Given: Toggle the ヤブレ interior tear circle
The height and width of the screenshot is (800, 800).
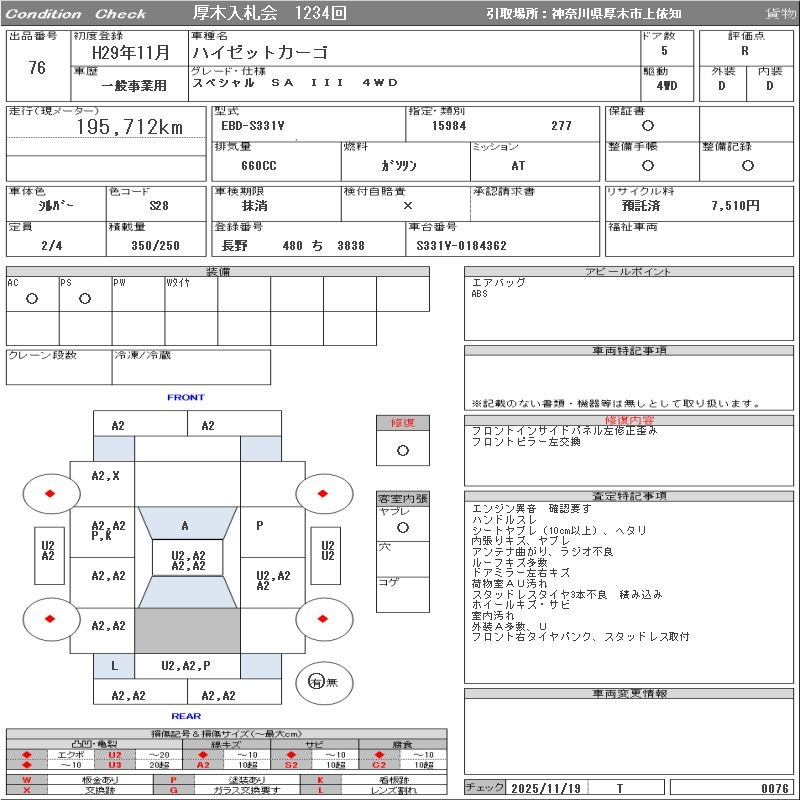Looking at the screenshot, I should pos(402,526).
